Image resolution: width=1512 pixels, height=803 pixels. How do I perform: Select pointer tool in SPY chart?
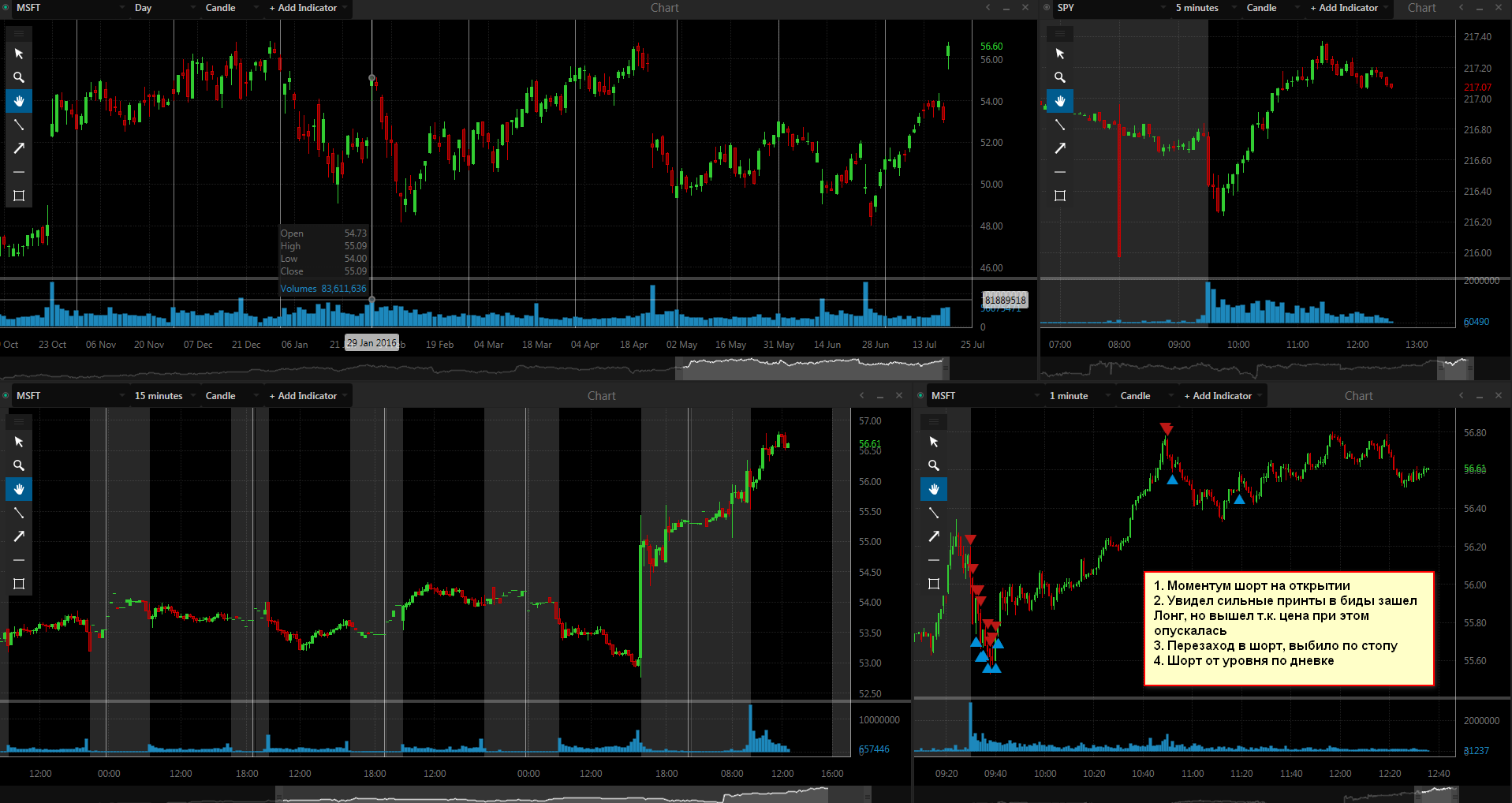tap(1060, 54)
